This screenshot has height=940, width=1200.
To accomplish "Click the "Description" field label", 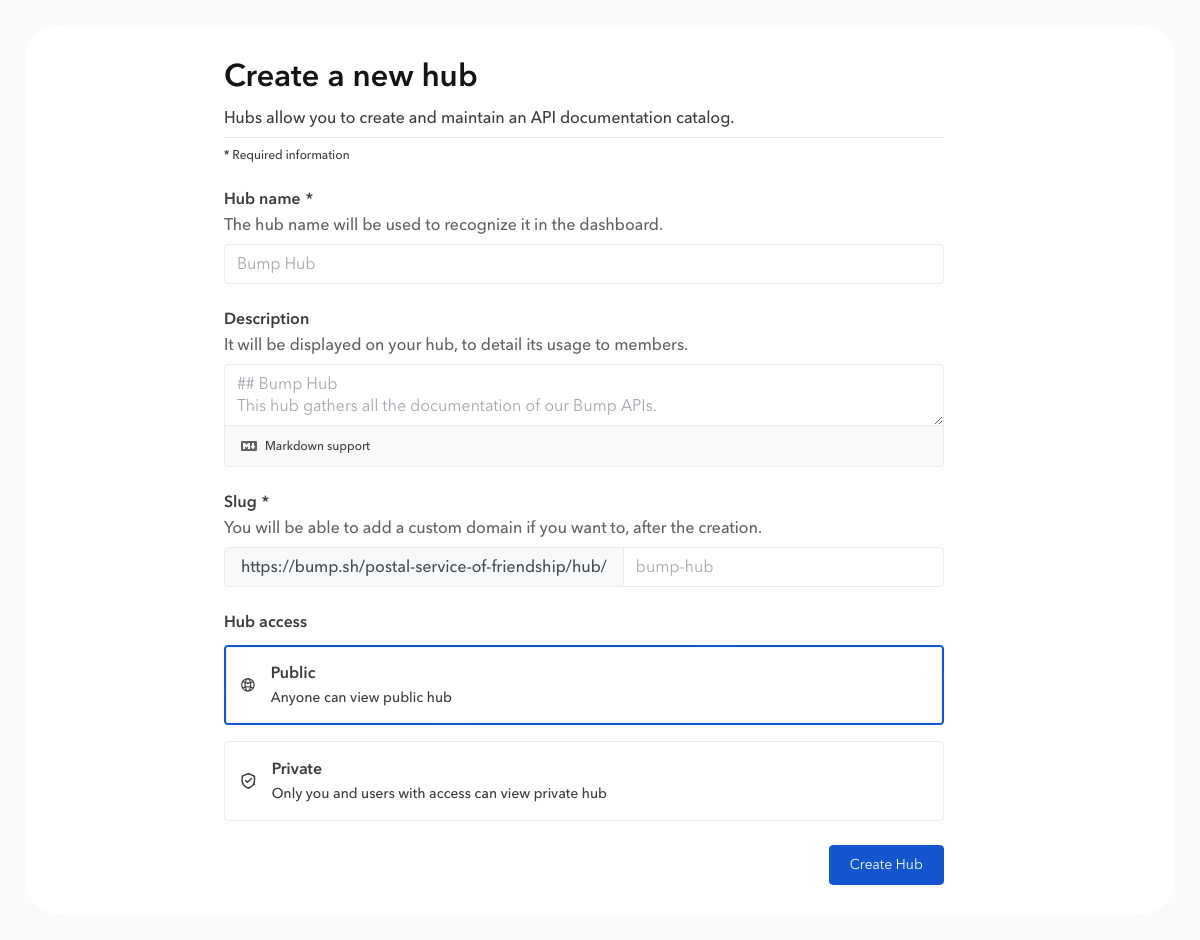I will tap(266, 319).
